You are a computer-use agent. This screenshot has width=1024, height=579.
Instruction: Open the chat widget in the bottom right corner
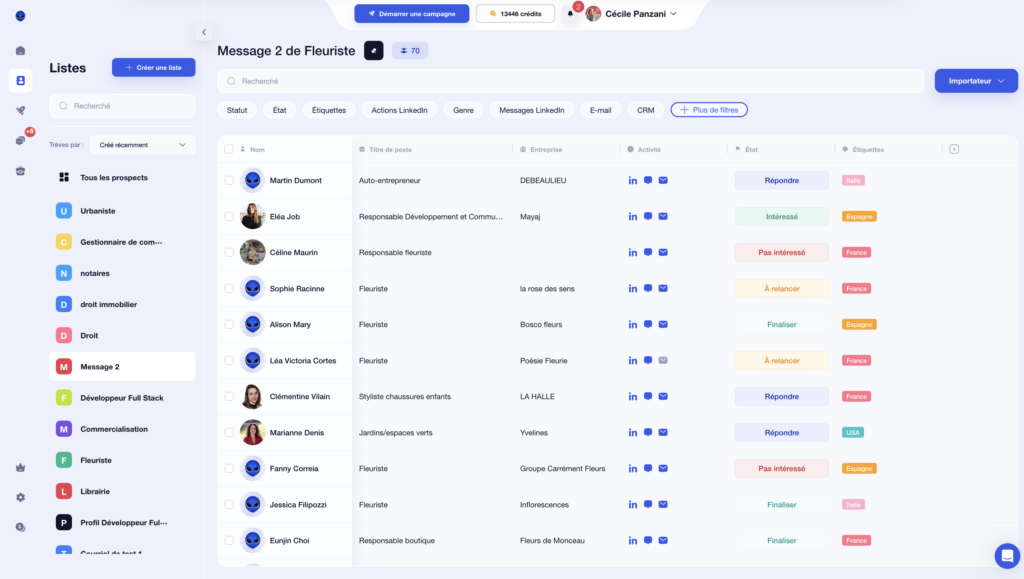pos(1007,555)
